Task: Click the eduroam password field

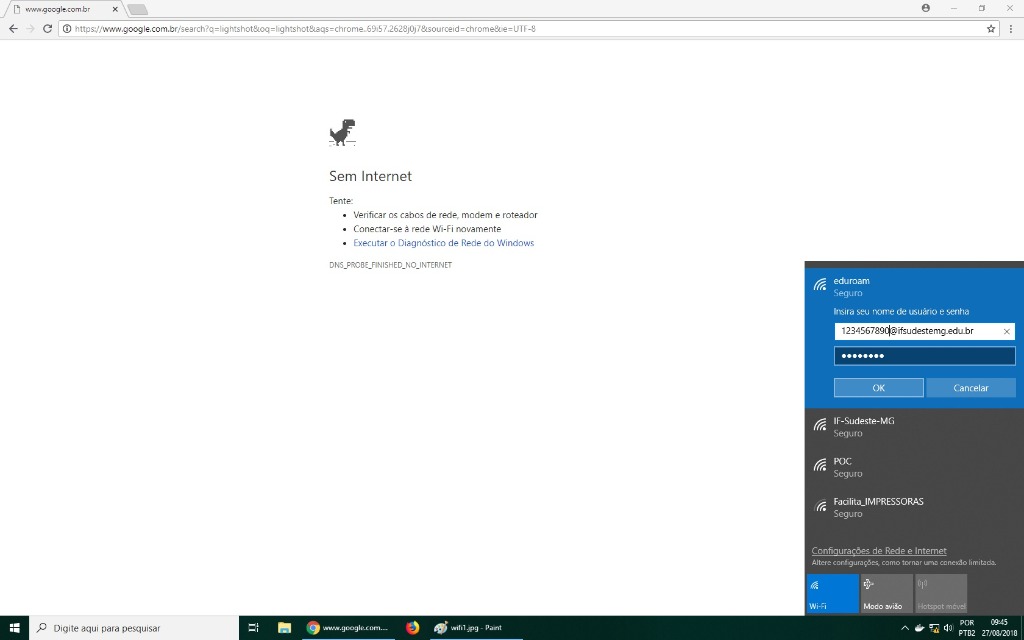Action: (x=924, y=356)
